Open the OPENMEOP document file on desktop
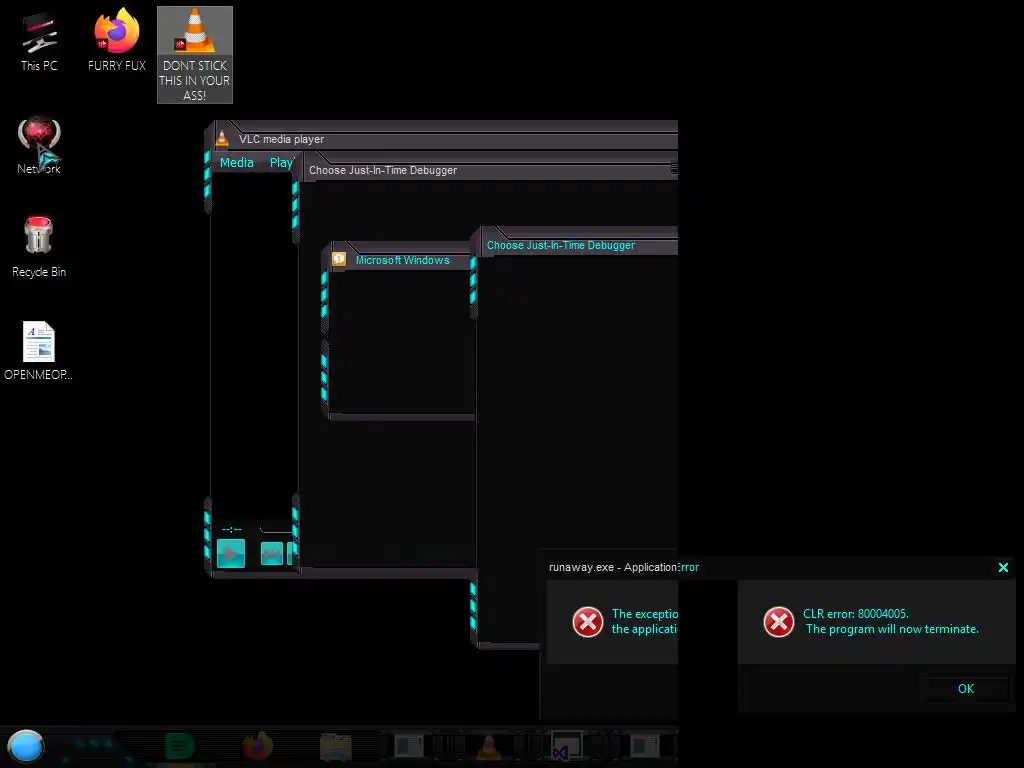 click(x=39, y=350)
